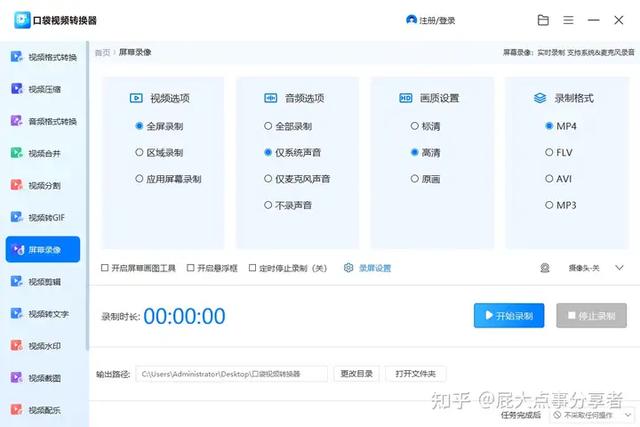Image resolution: width=640 pixels, height=427 pixels.
Task: Click the 更改目录 button
Action: click(x=357, y=374)
